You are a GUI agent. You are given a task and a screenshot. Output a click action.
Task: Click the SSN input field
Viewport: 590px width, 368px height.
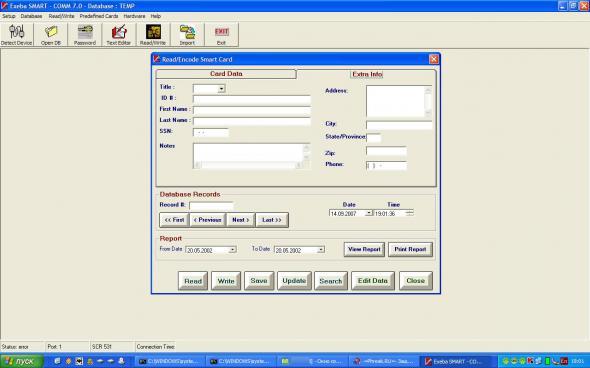click(x=211, y=132)
